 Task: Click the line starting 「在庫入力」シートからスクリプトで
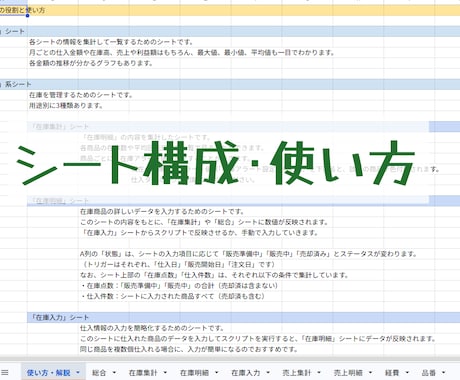[x=199, y=233]
